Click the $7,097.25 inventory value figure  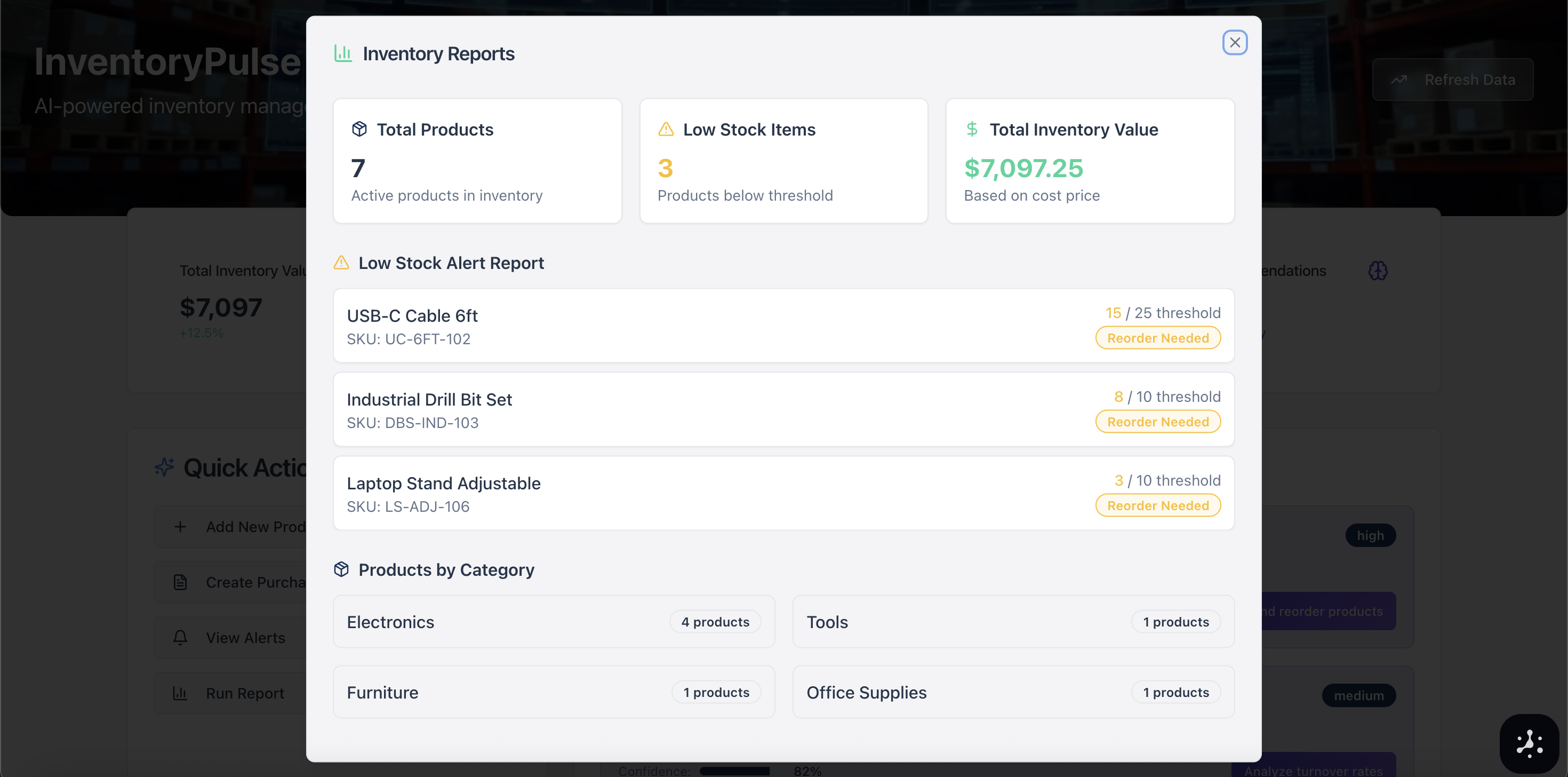(1023, 168)
